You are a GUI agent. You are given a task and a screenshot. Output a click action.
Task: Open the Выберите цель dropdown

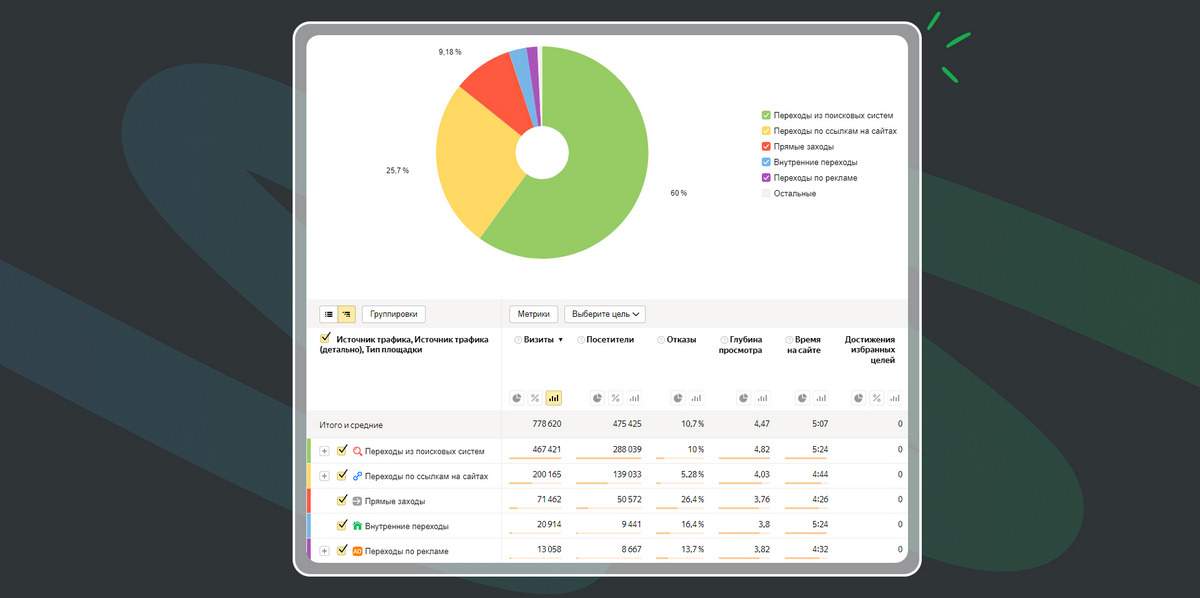(x=605, y=314)
